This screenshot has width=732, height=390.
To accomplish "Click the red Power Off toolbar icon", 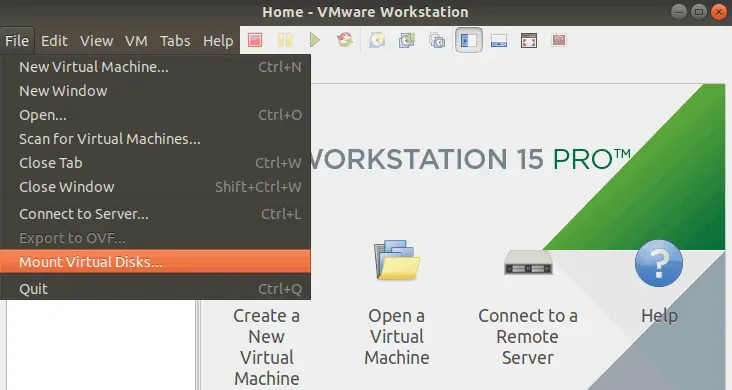I will tap(255, 40).
